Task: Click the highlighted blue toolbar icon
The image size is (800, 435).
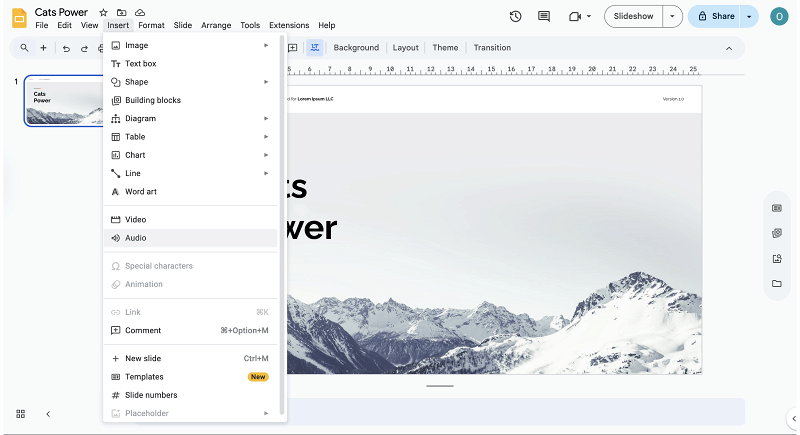Action: [x=315, y=48]
